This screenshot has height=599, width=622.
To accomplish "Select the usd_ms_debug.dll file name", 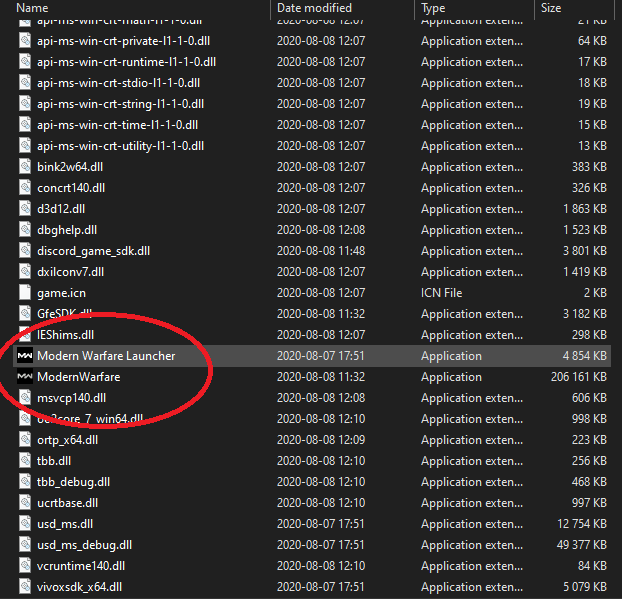I will 84,545.
